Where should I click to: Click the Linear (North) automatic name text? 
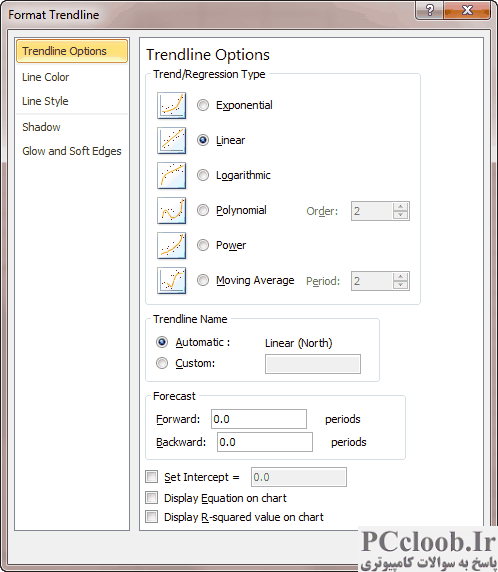298,343
